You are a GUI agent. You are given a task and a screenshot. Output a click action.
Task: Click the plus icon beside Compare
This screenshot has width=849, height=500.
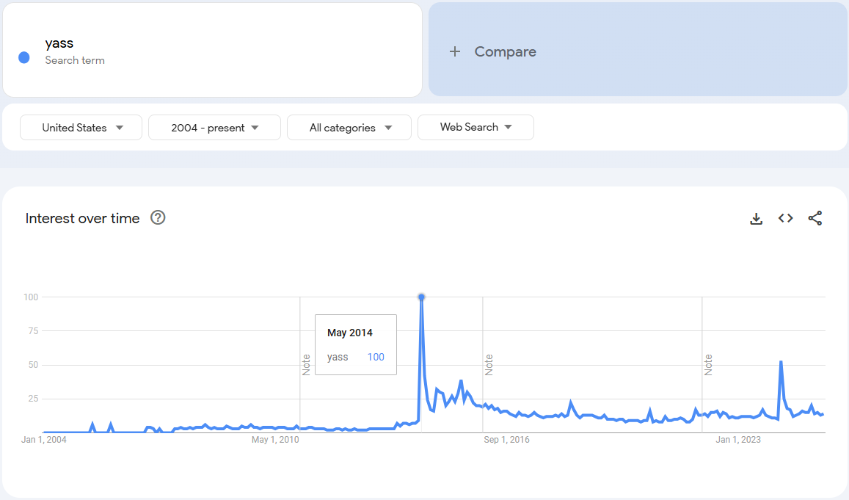(x=455, y=51)
